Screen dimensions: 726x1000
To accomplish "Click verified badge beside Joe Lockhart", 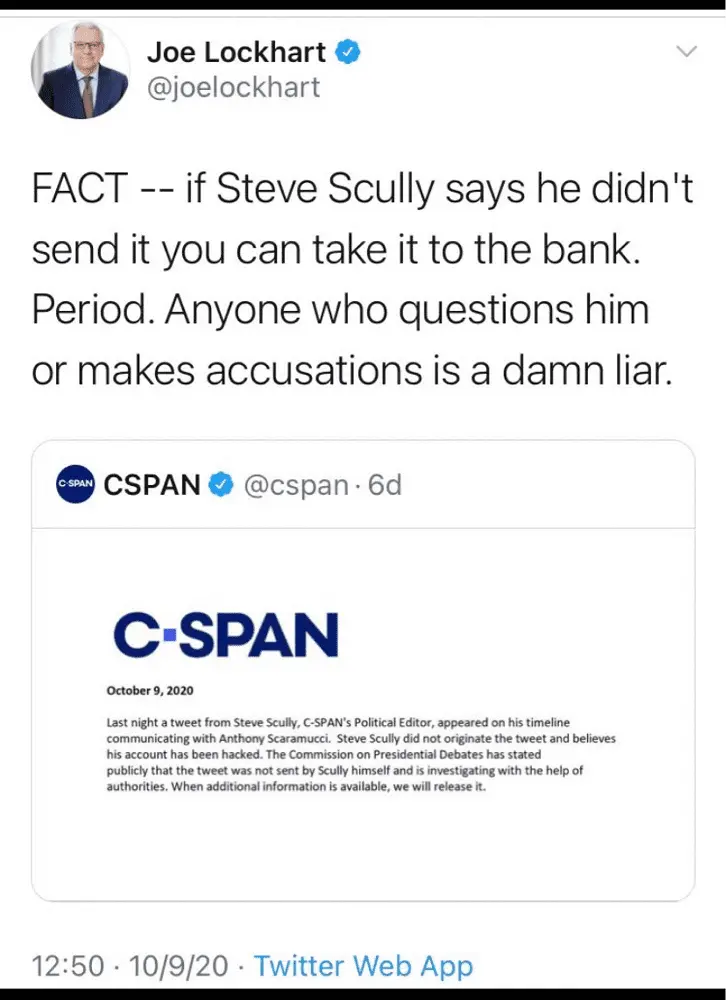I will pos(347,51).
